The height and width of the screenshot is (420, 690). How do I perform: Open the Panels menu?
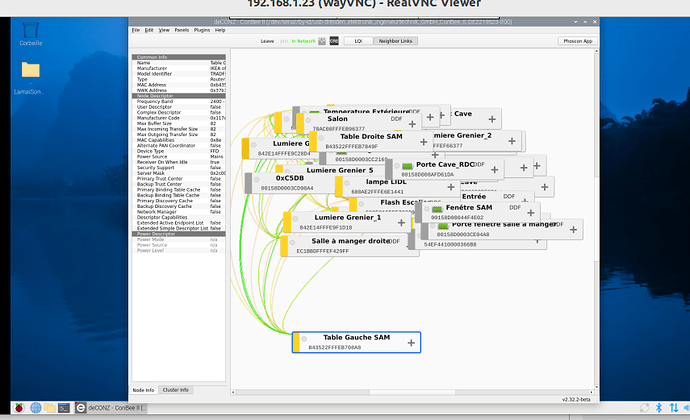(x=182, y=30)
